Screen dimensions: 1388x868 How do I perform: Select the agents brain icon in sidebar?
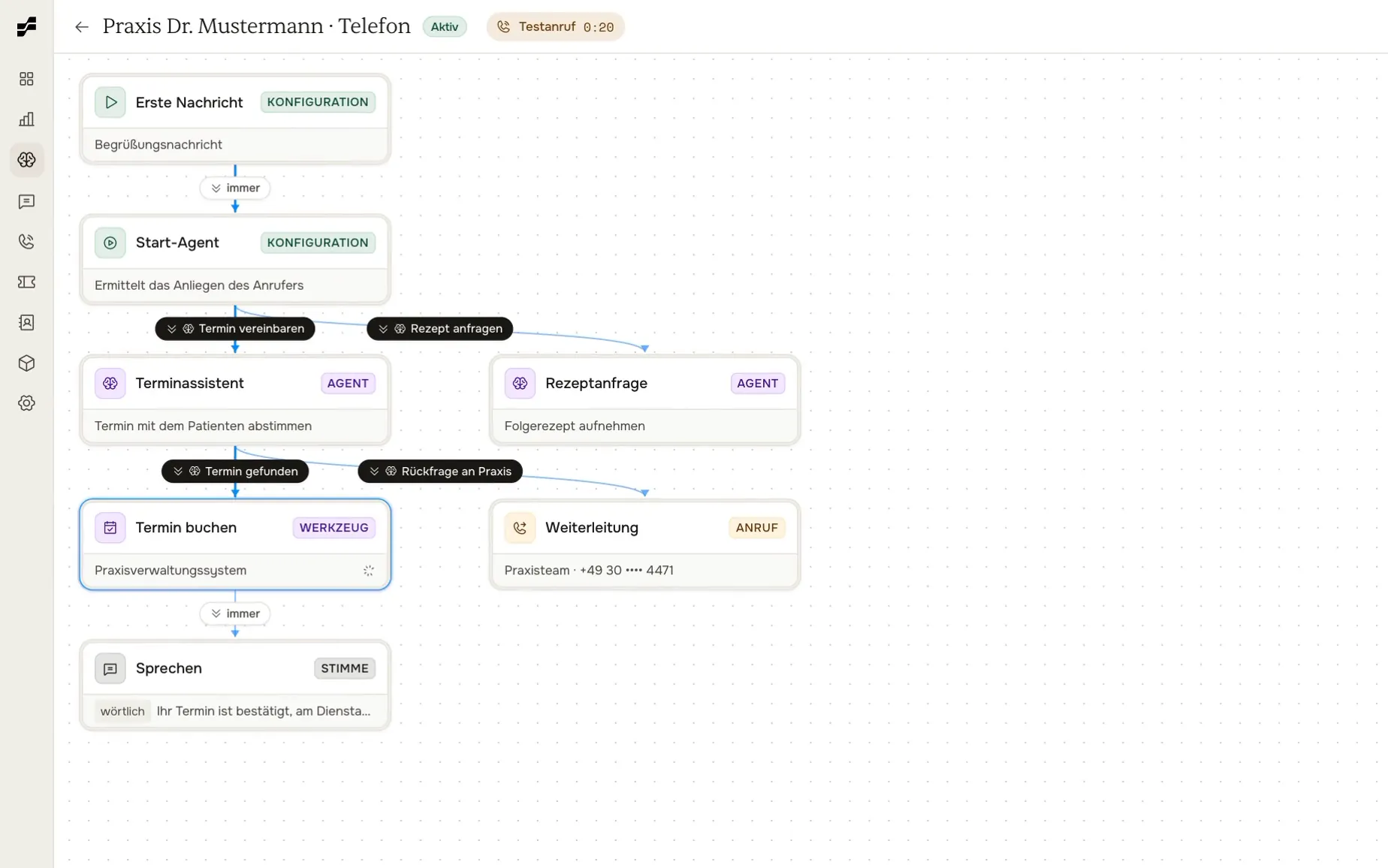[26, 160]
